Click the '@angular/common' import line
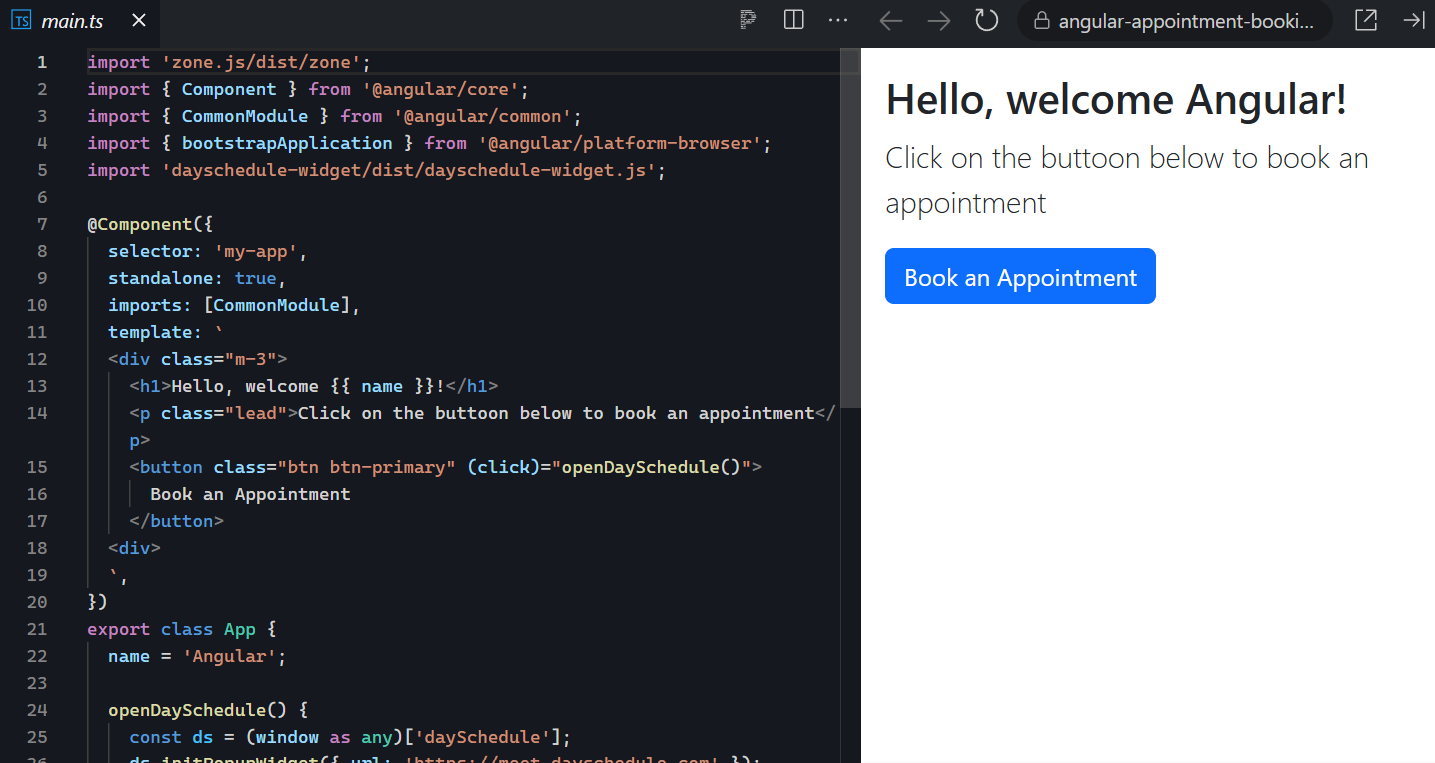The height and width of the screenshot is (763, 1435). pyautogui.click(x=334, y=116)
